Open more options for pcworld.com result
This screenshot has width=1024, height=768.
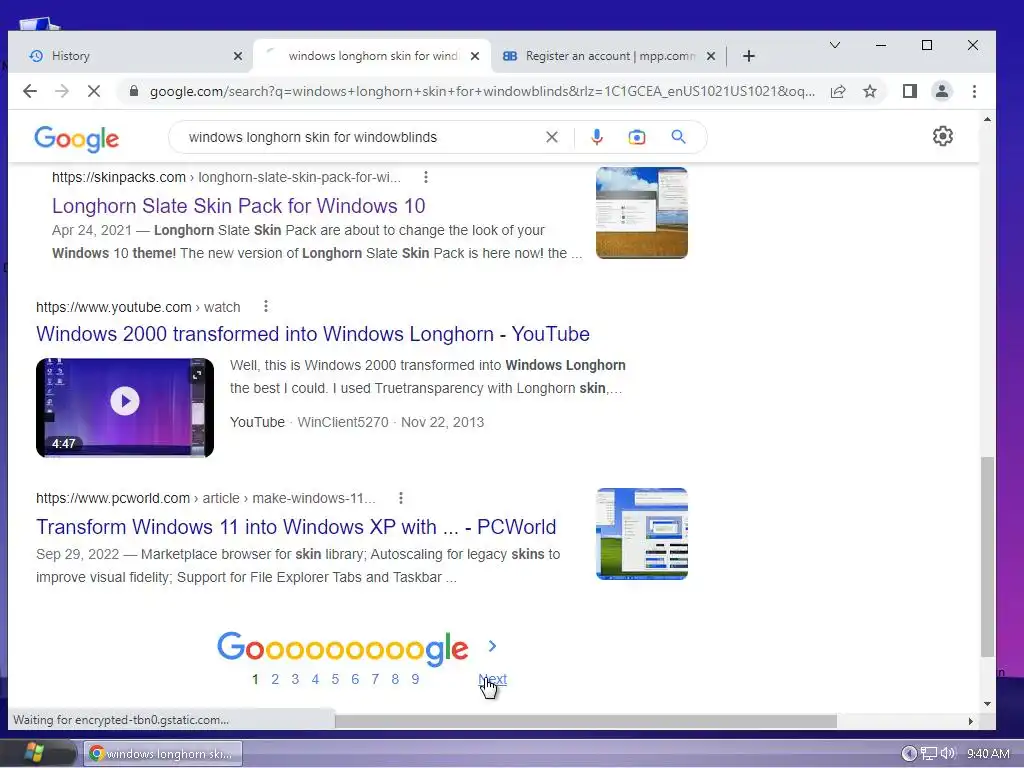[x=401, y=498]
